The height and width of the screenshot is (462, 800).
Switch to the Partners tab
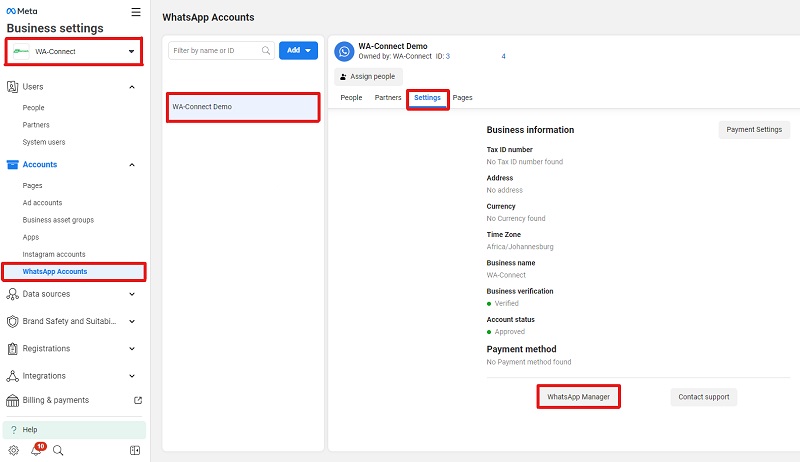(388, 97)
